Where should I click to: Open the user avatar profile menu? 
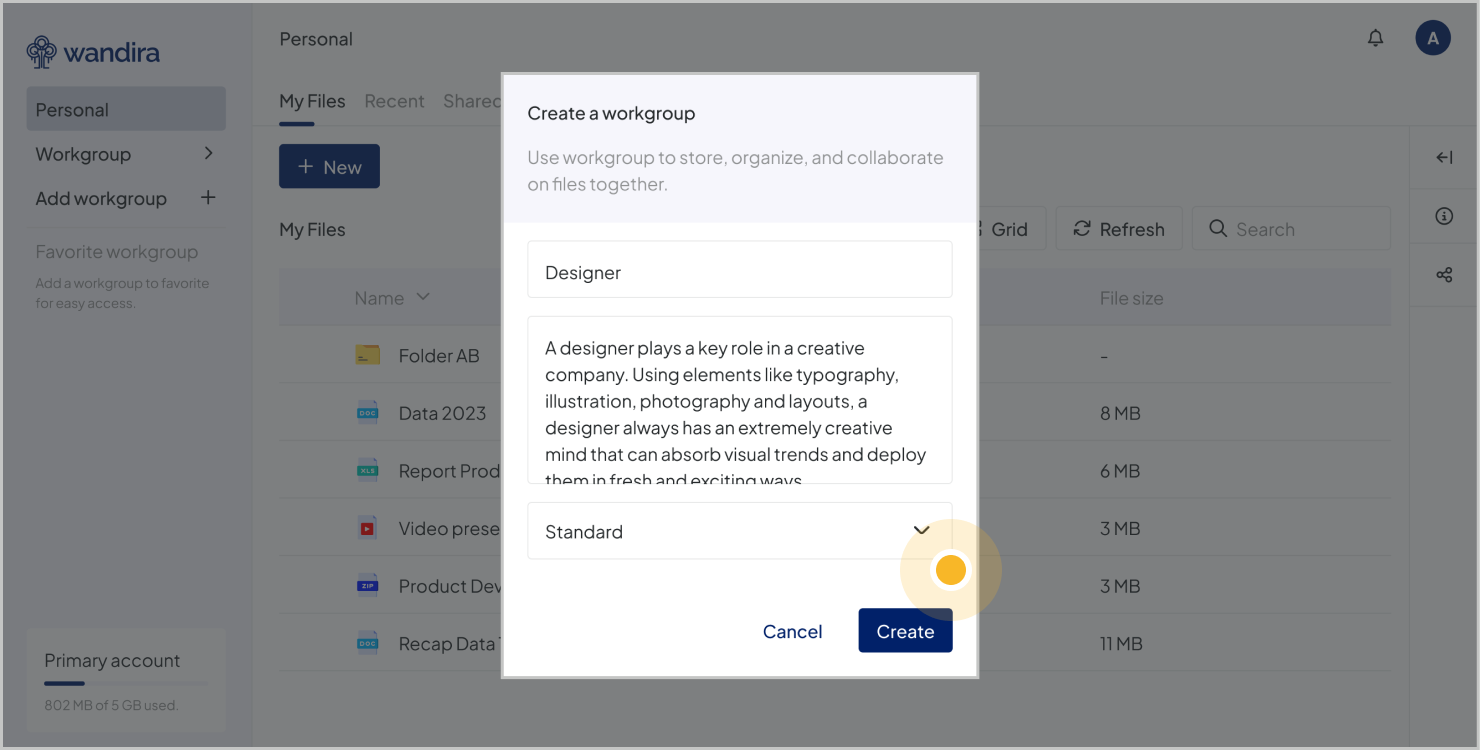click(x=1432, y=39)
